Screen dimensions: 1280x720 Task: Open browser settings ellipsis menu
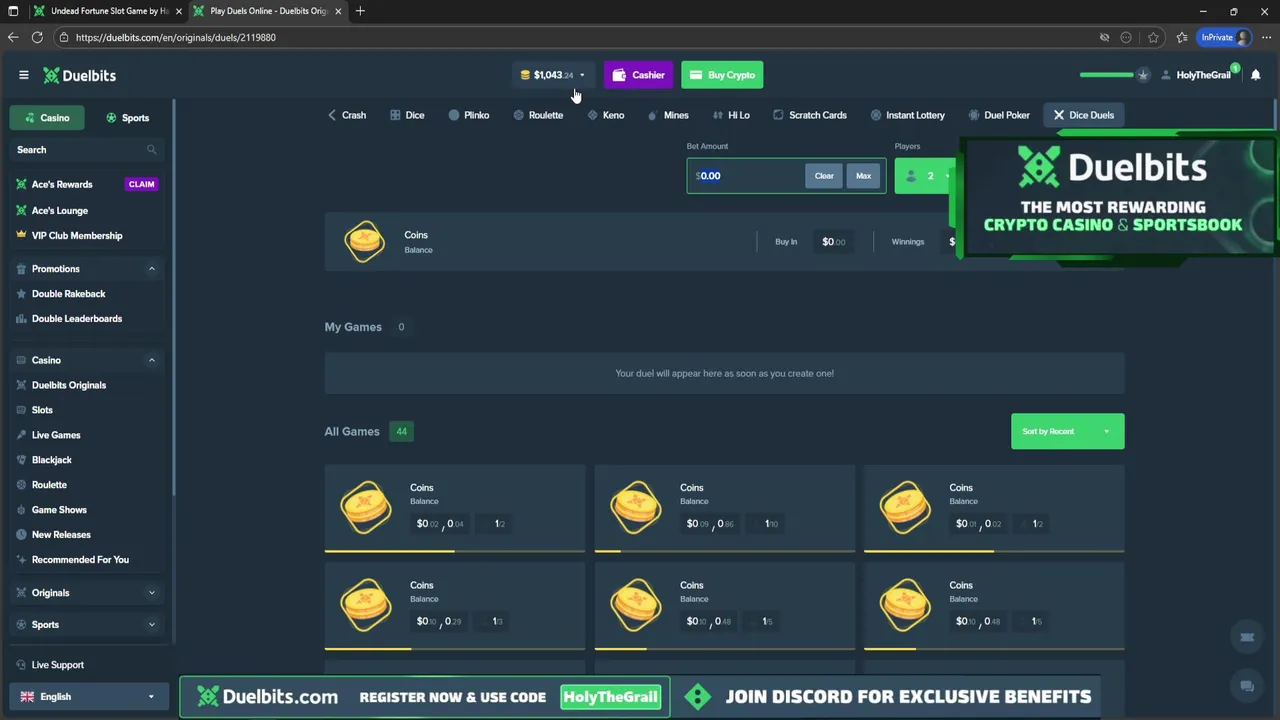pos(1266,37)
